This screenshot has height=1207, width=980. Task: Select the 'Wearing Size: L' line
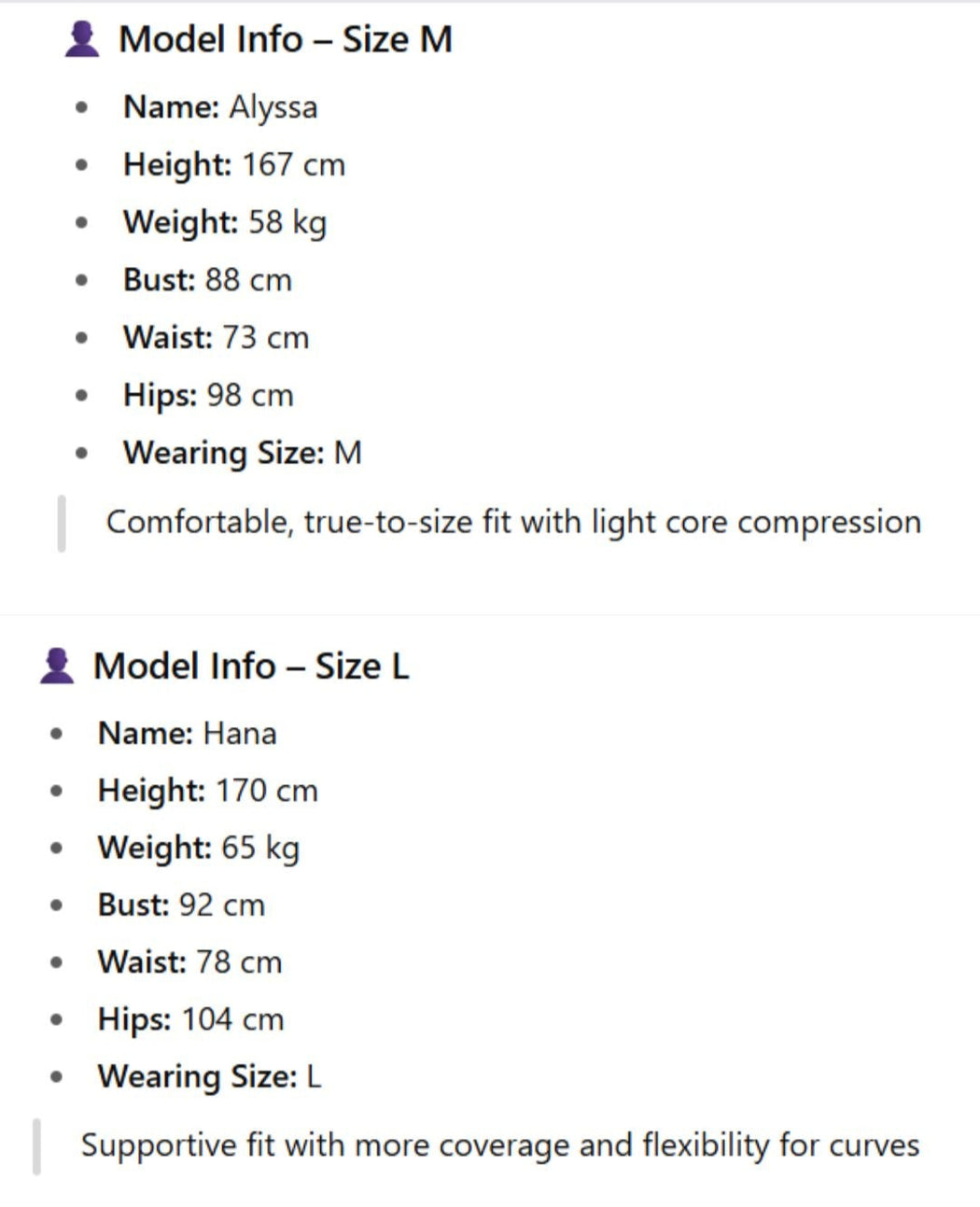pyautogui.click(x=209, y=1077)
